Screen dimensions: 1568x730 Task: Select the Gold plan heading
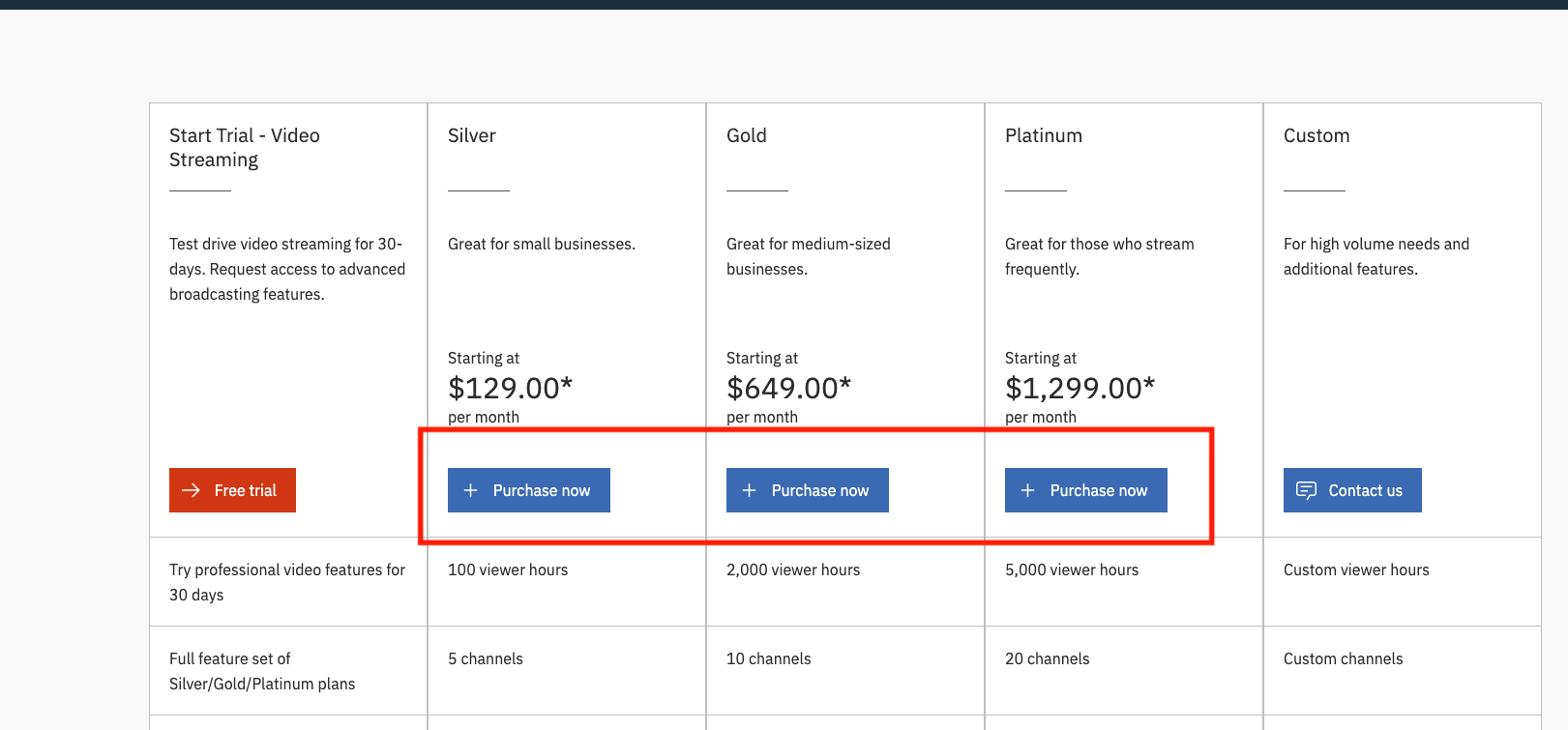[x=747, y=135]
